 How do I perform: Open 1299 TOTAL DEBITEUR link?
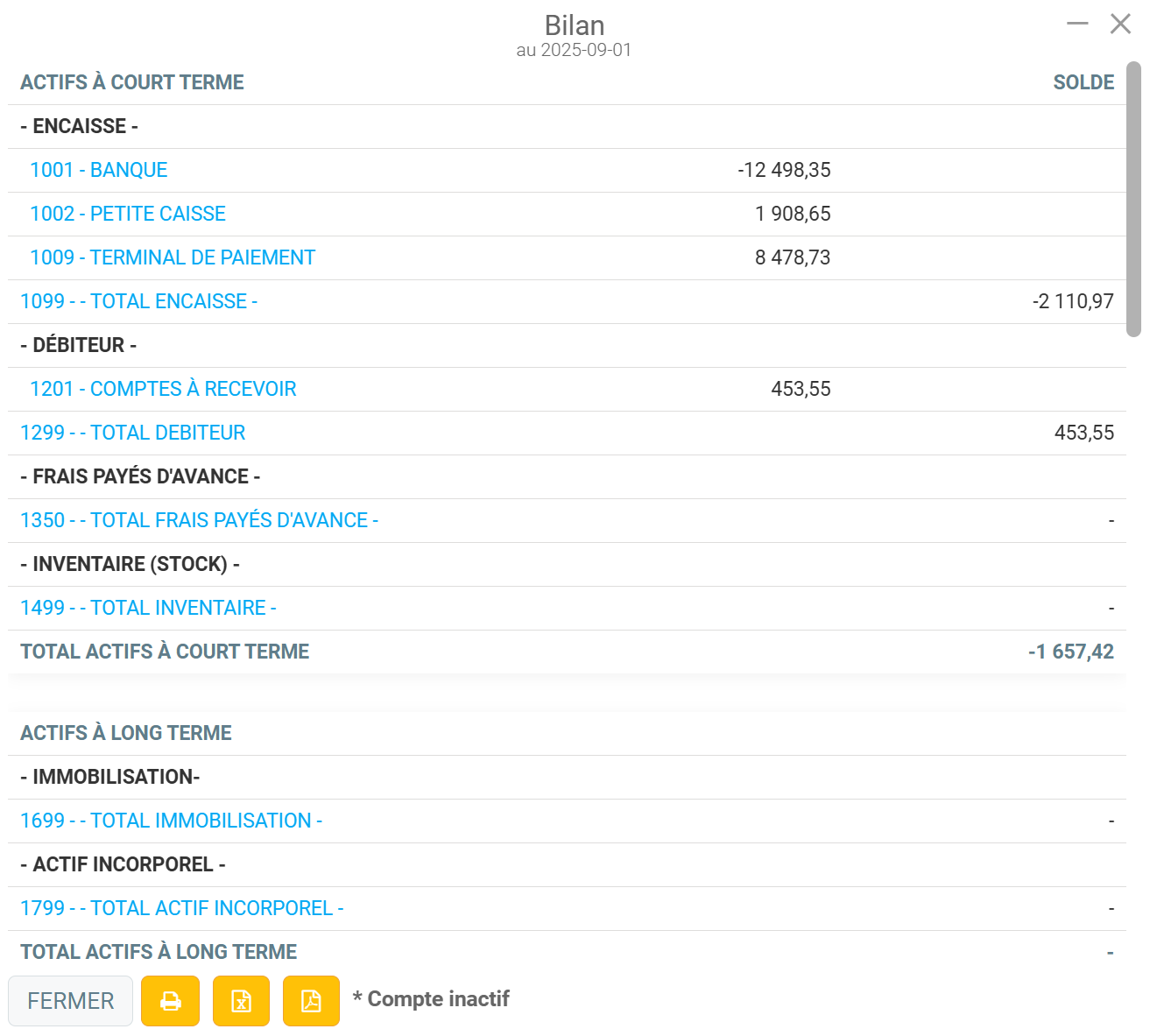(x=133, y=433)
